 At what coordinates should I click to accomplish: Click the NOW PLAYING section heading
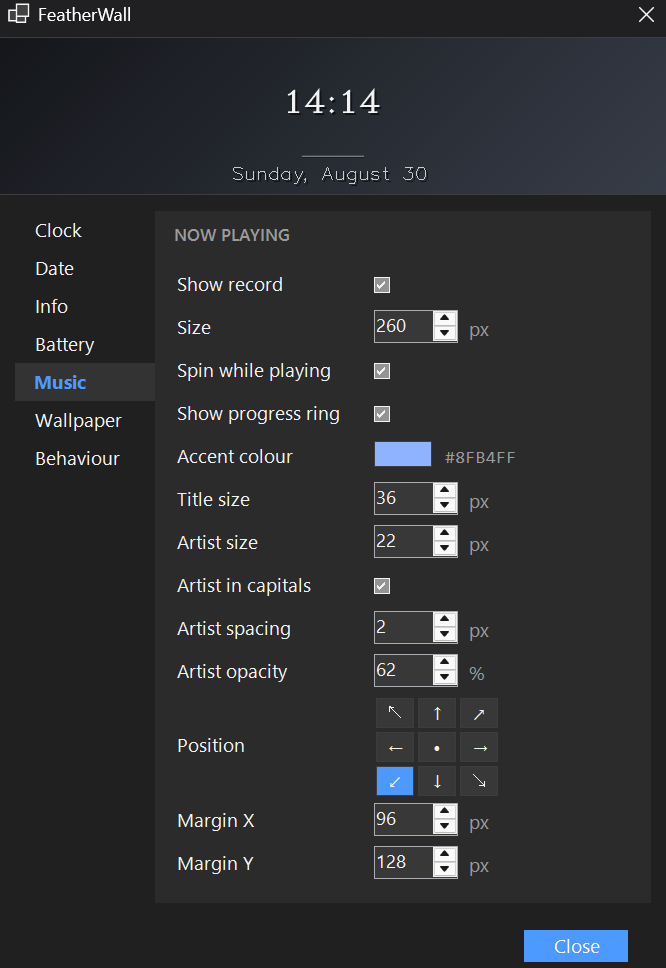[232, 235]
